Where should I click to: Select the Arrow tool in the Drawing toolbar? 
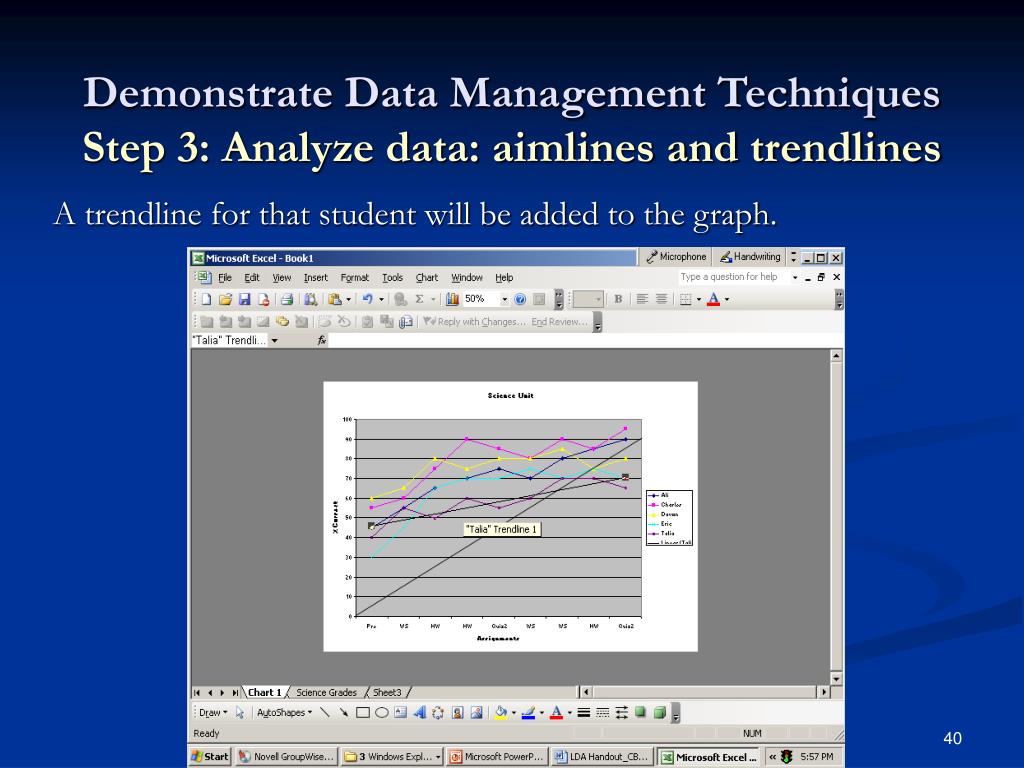tap(344, 712)
